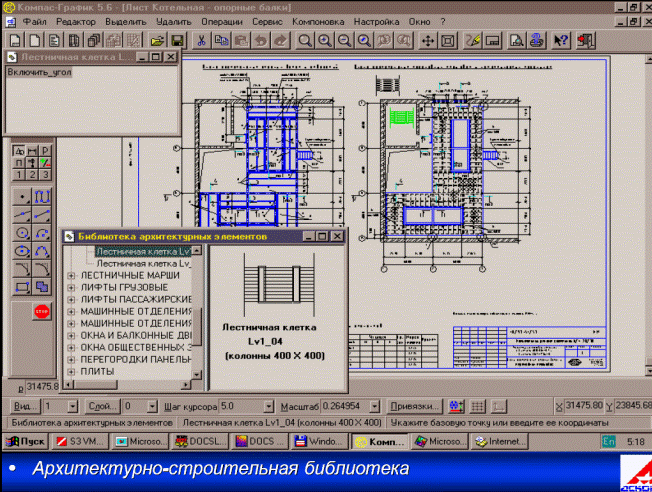This screenshot has height=492, width=652.
Task: Select the Ellipse drawing tool
Action: [x=22, y=251]
